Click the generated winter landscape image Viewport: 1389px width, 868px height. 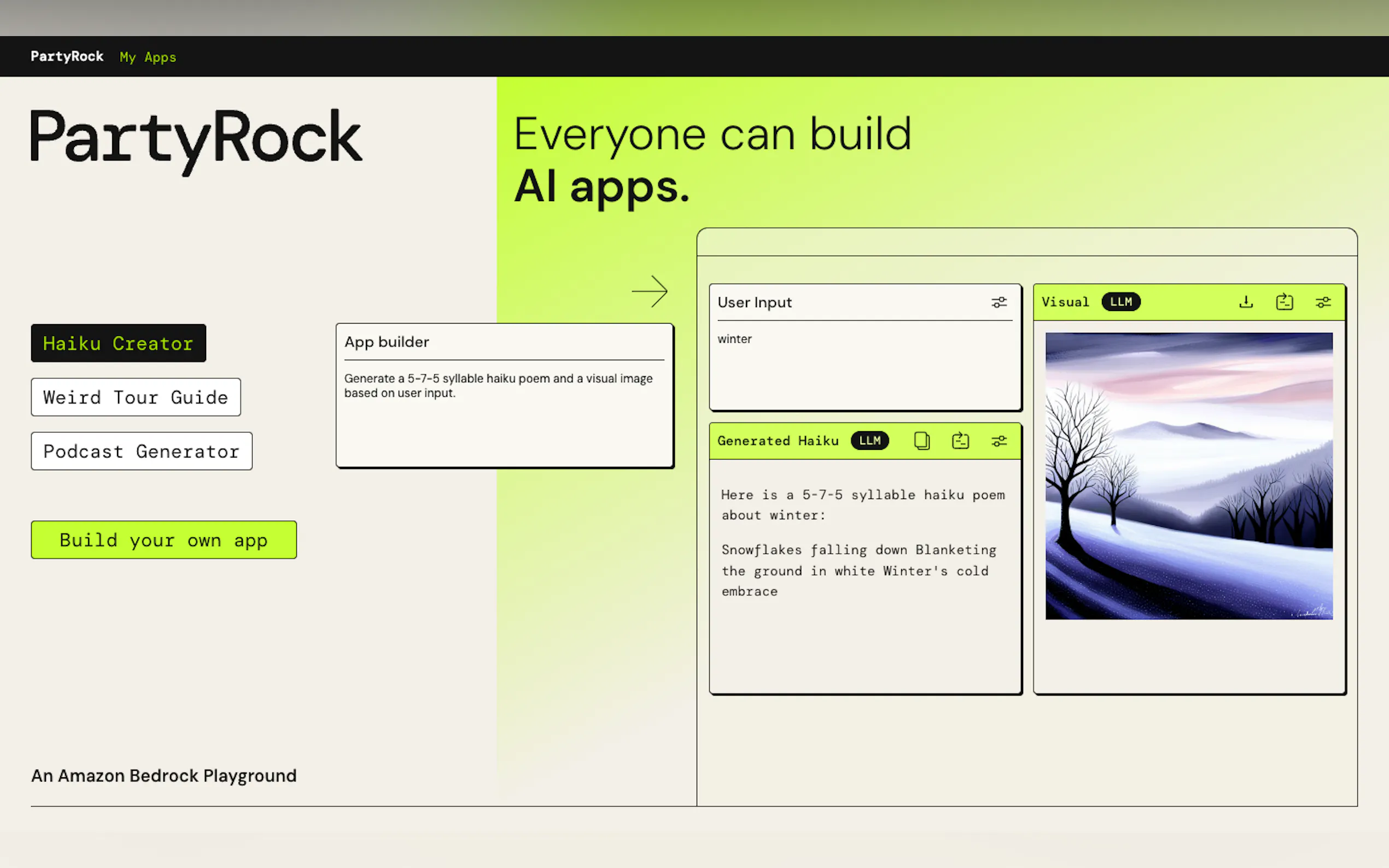click(1189, 476)
